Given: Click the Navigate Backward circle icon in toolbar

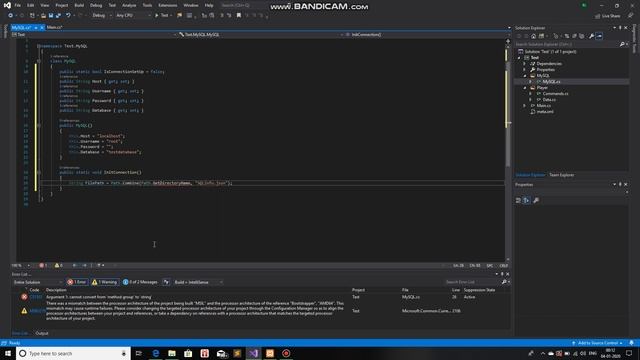Looking at the screenshot, I should click(x=11, y=16).
